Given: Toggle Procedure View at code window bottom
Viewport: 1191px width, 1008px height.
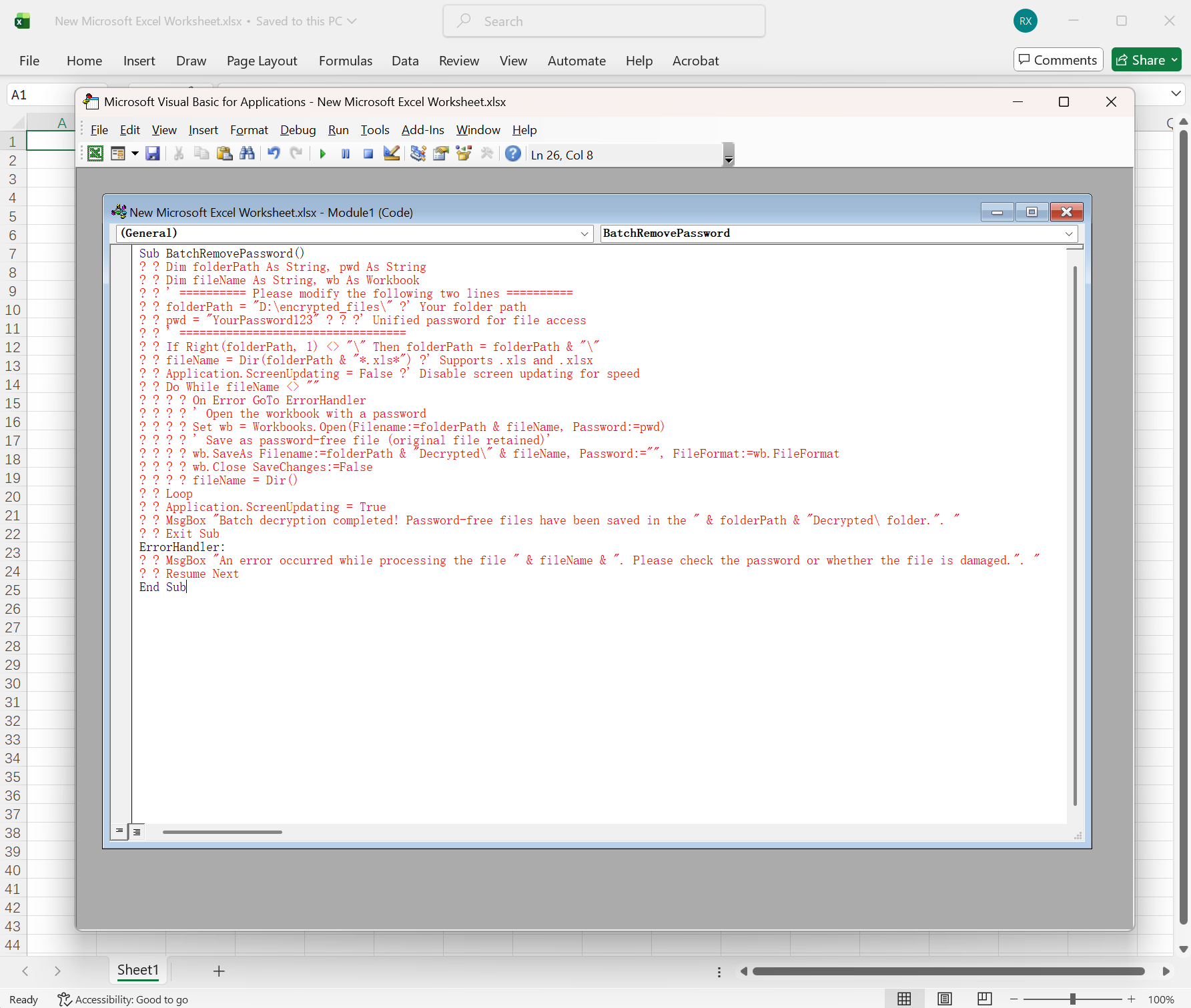Looking at the screenshot, I should [119, 831].
